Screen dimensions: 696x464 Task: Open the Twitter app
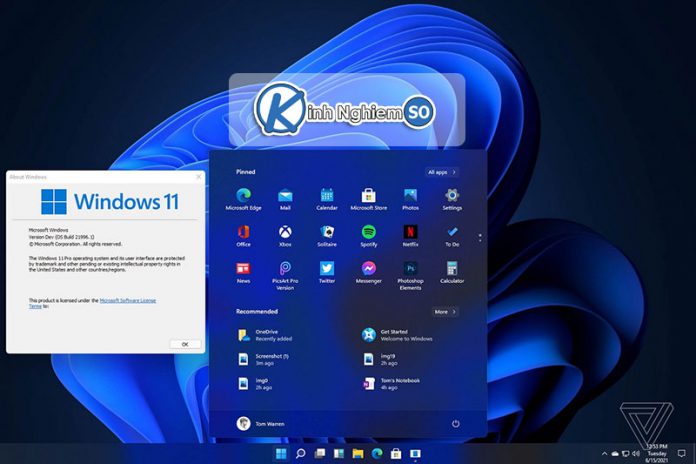pyautogui.click(x=327, y=272)
